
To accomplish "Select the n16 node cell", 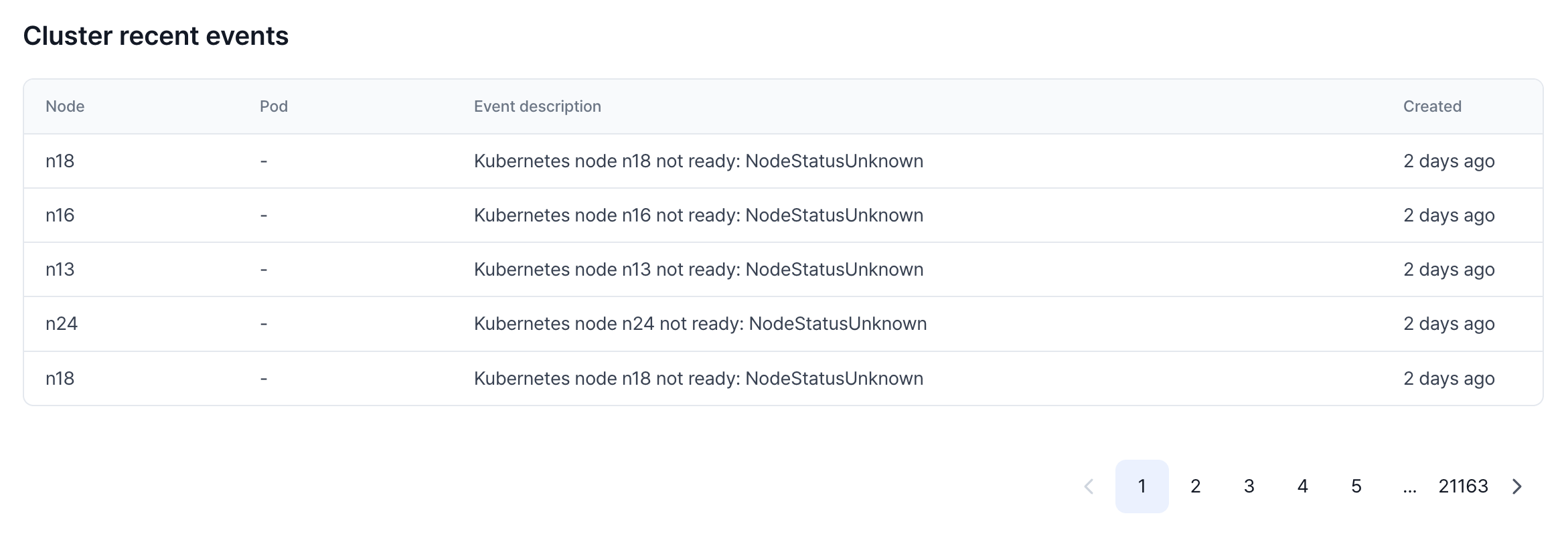I will tap(60, 215).
